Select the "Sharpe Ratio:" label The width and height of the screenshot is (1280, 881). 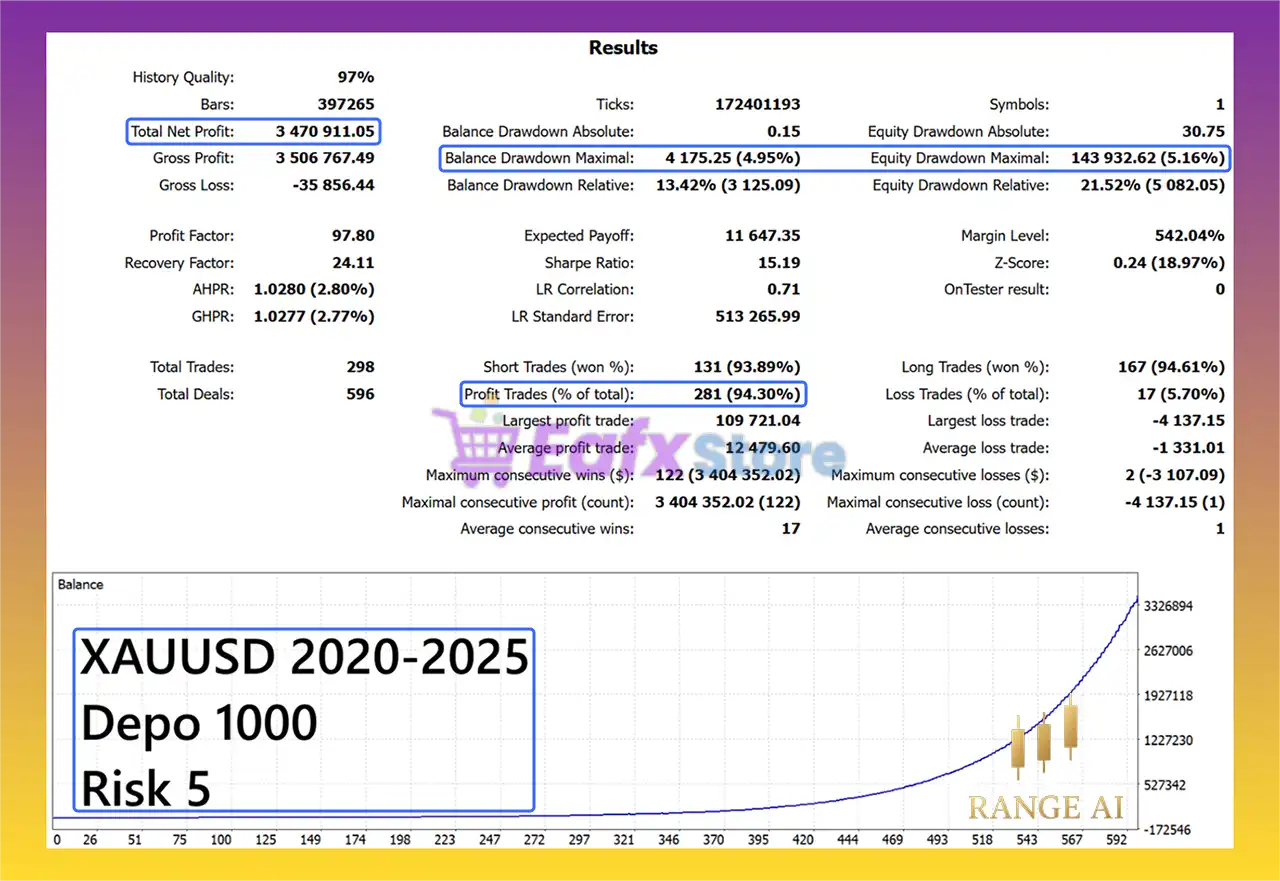tap(589, 263)
